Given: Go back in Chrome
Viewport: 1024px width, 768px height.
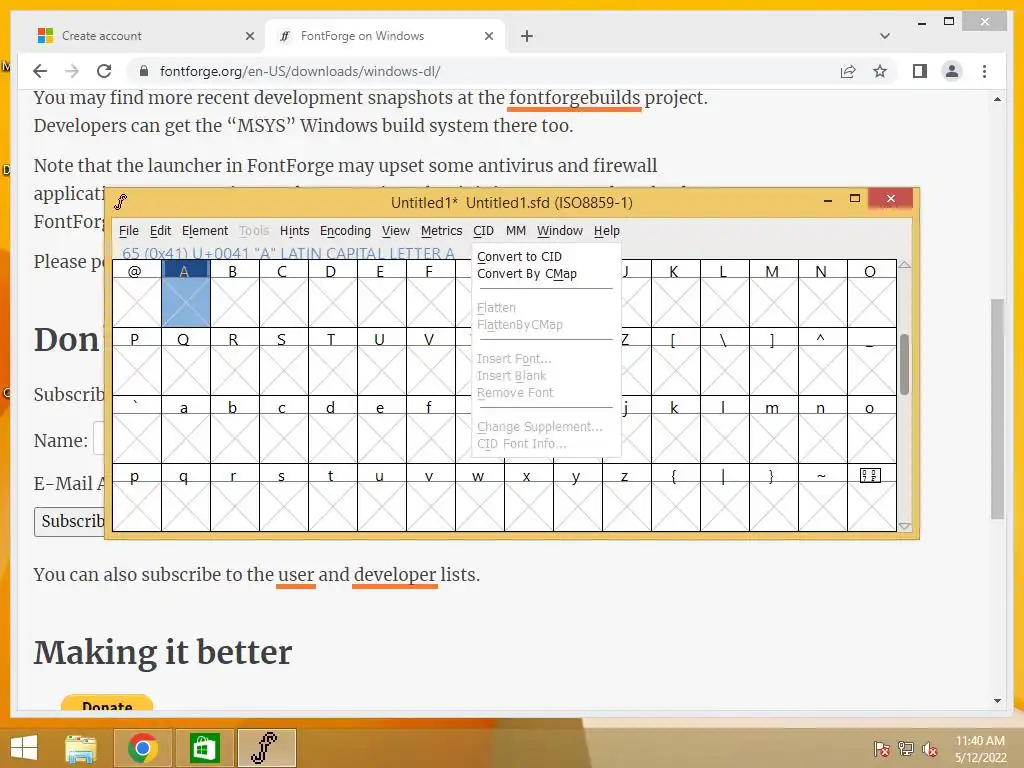Looking at the screenshot, I should (x=40, y=71).
